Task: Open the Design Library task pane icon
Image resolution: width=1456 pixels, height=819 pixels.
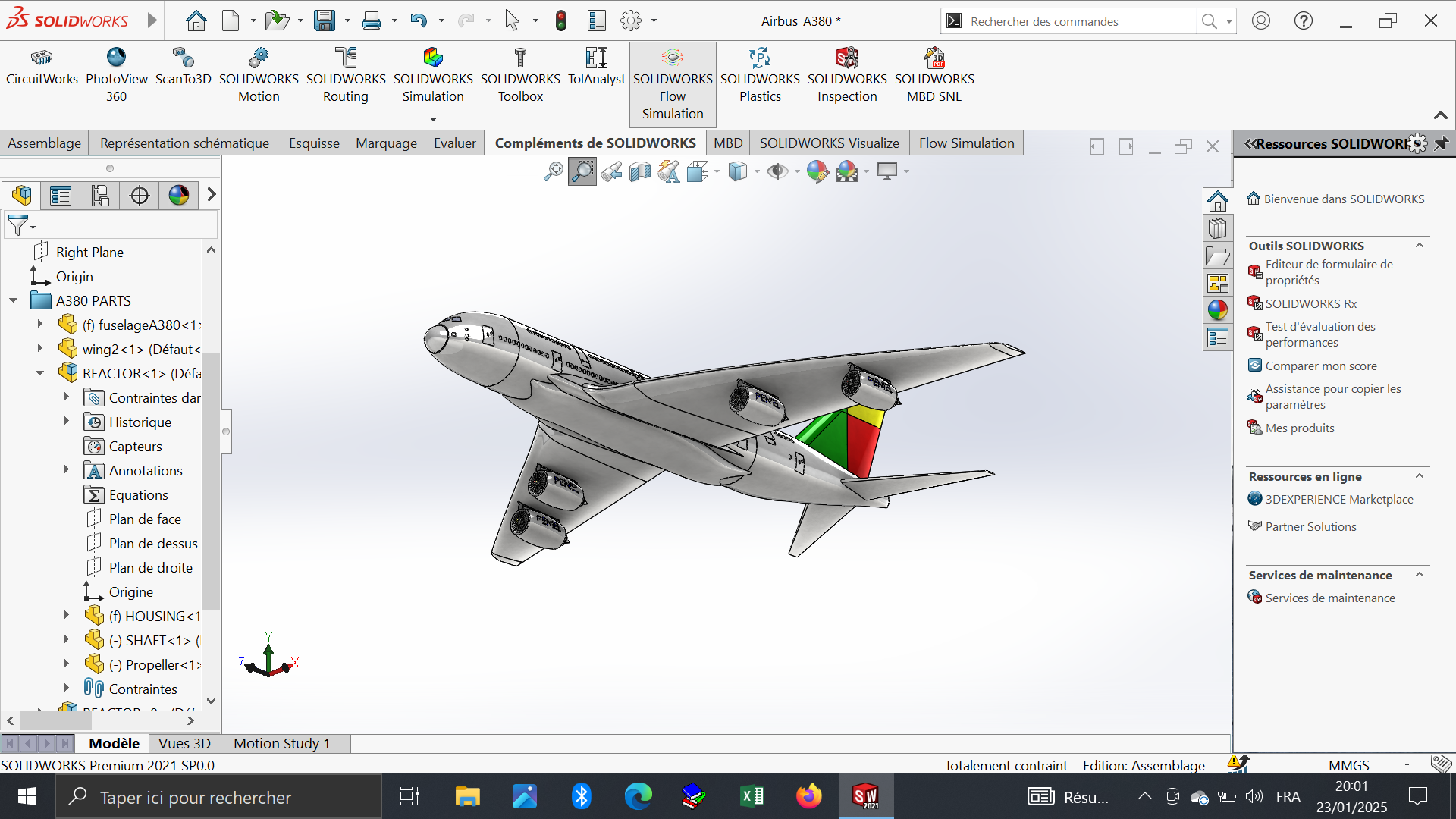Action: [x=1218, y=228]
